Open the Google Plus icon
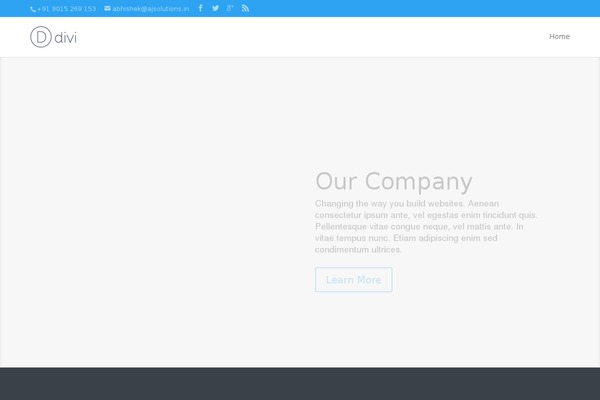The image size is (600, 400). [x=230, y=8]
